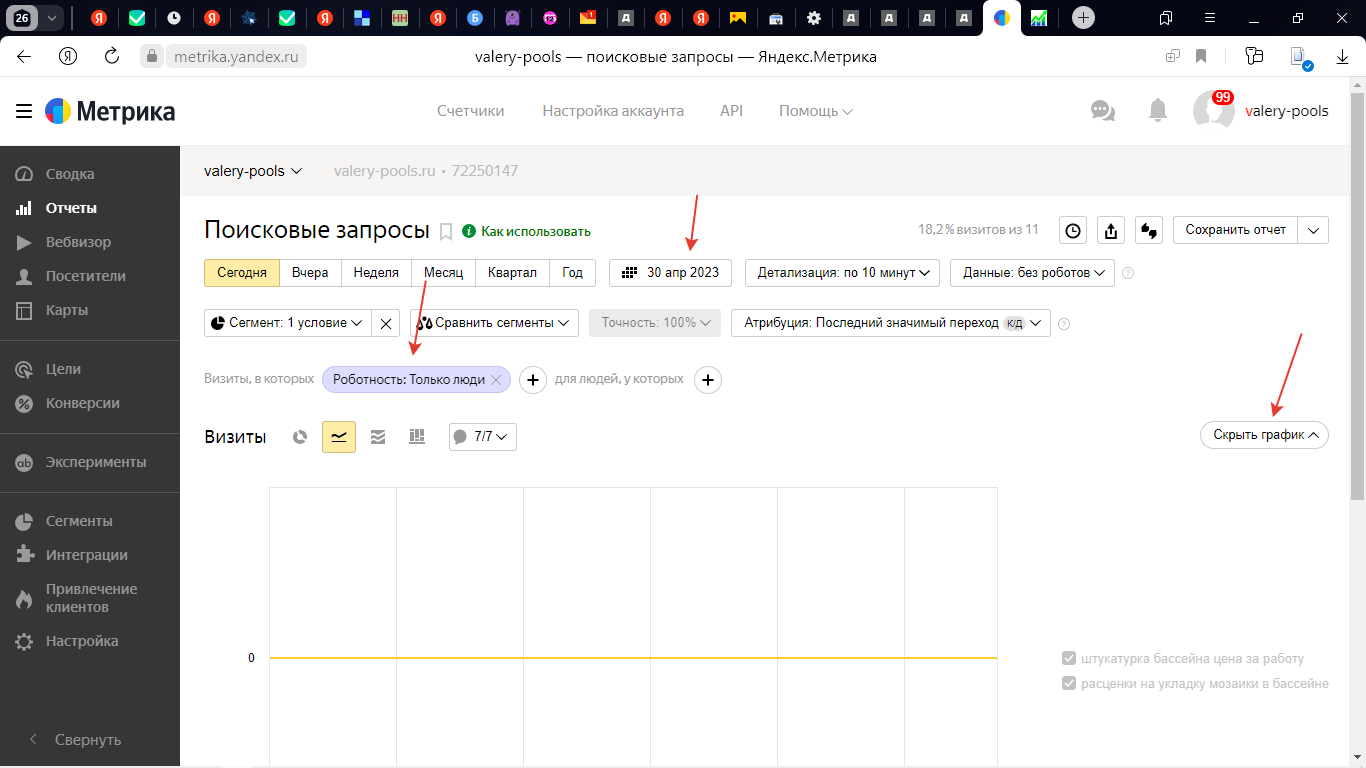Switch to the stacked area chart icon
This screenshot has height=768, width=1366.
(x=378, y=437)
